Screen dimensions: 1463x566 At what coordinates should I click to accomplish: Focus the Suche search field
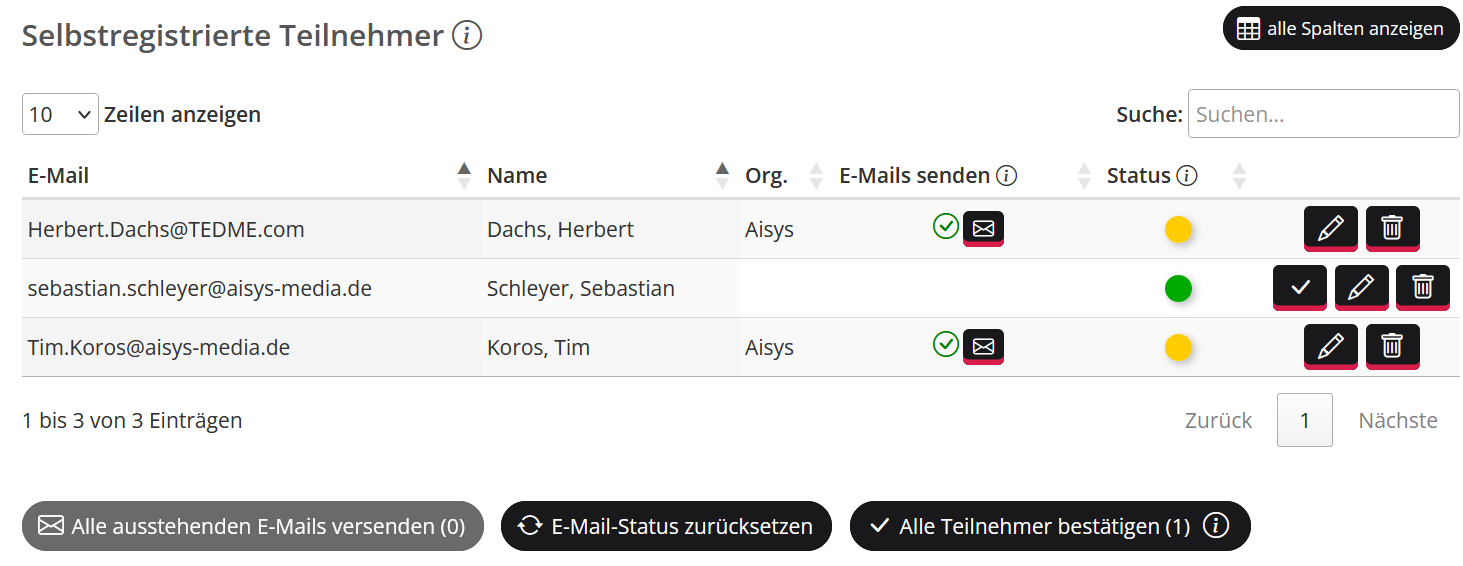1323,114
